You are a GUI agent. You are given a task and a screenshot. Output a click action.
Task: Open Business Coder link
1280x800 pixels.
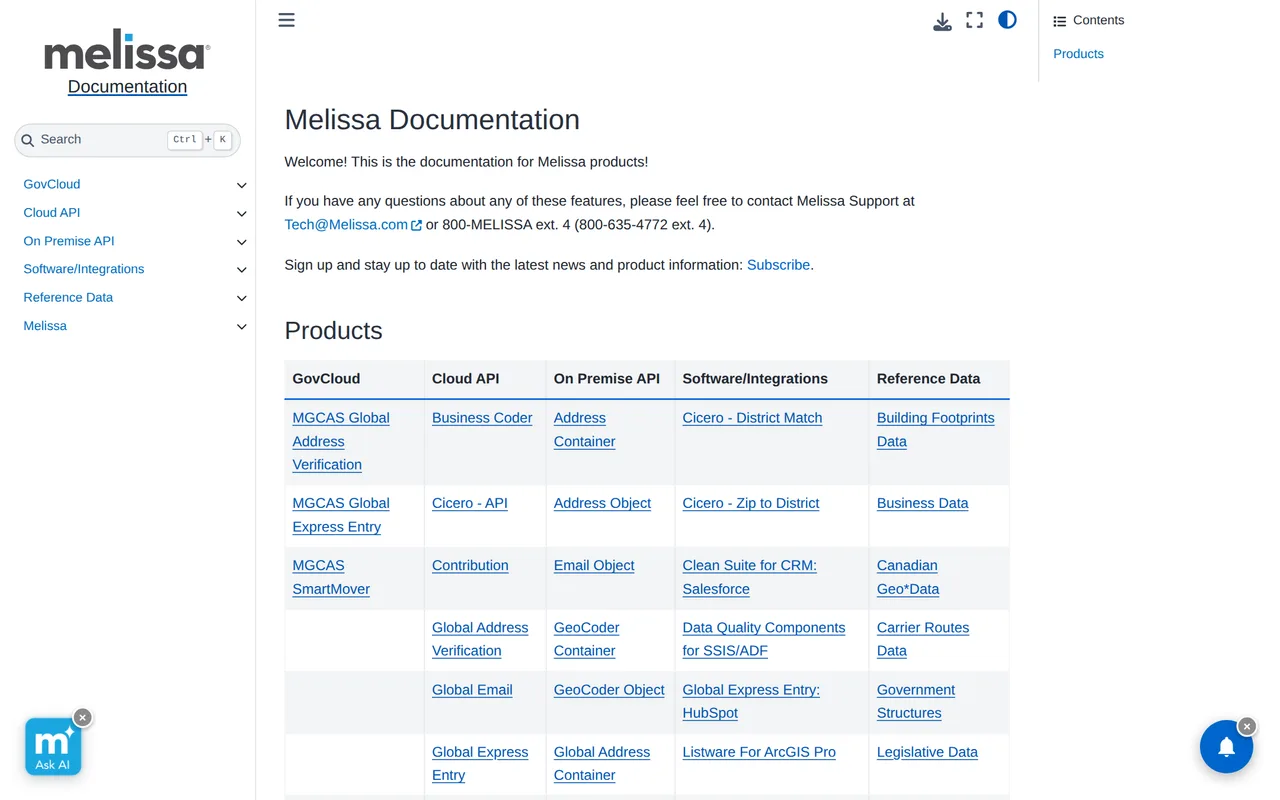(x=482, y=418)
